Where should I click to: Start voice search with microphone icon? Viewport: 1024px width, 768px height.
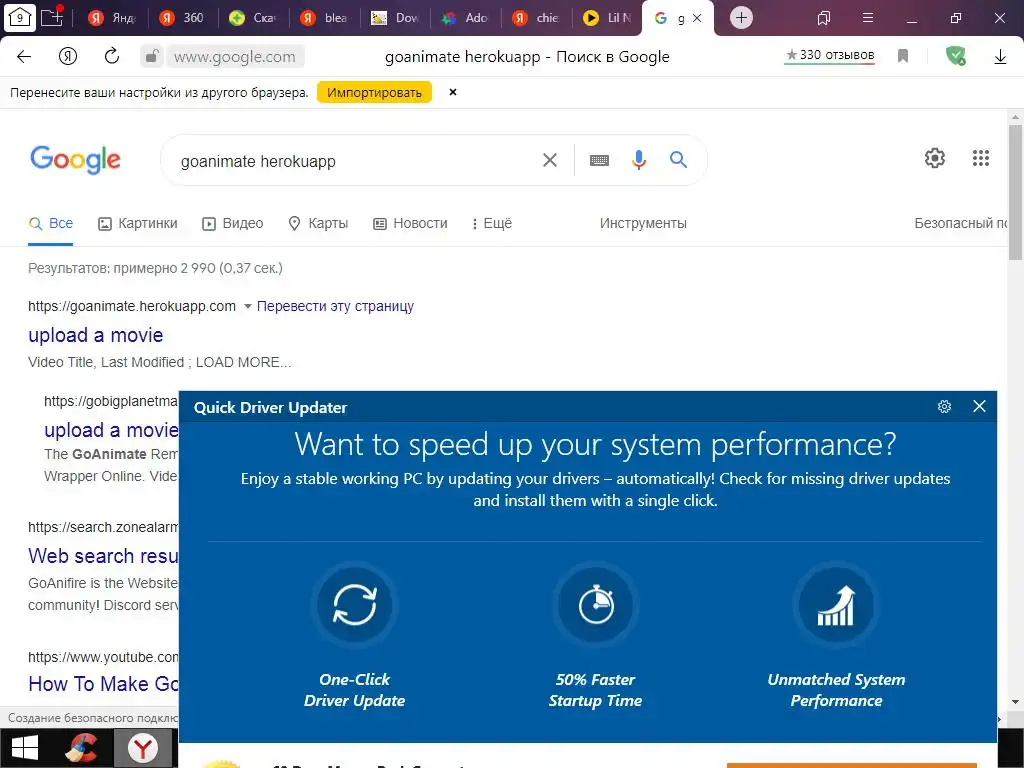[639, 160]
